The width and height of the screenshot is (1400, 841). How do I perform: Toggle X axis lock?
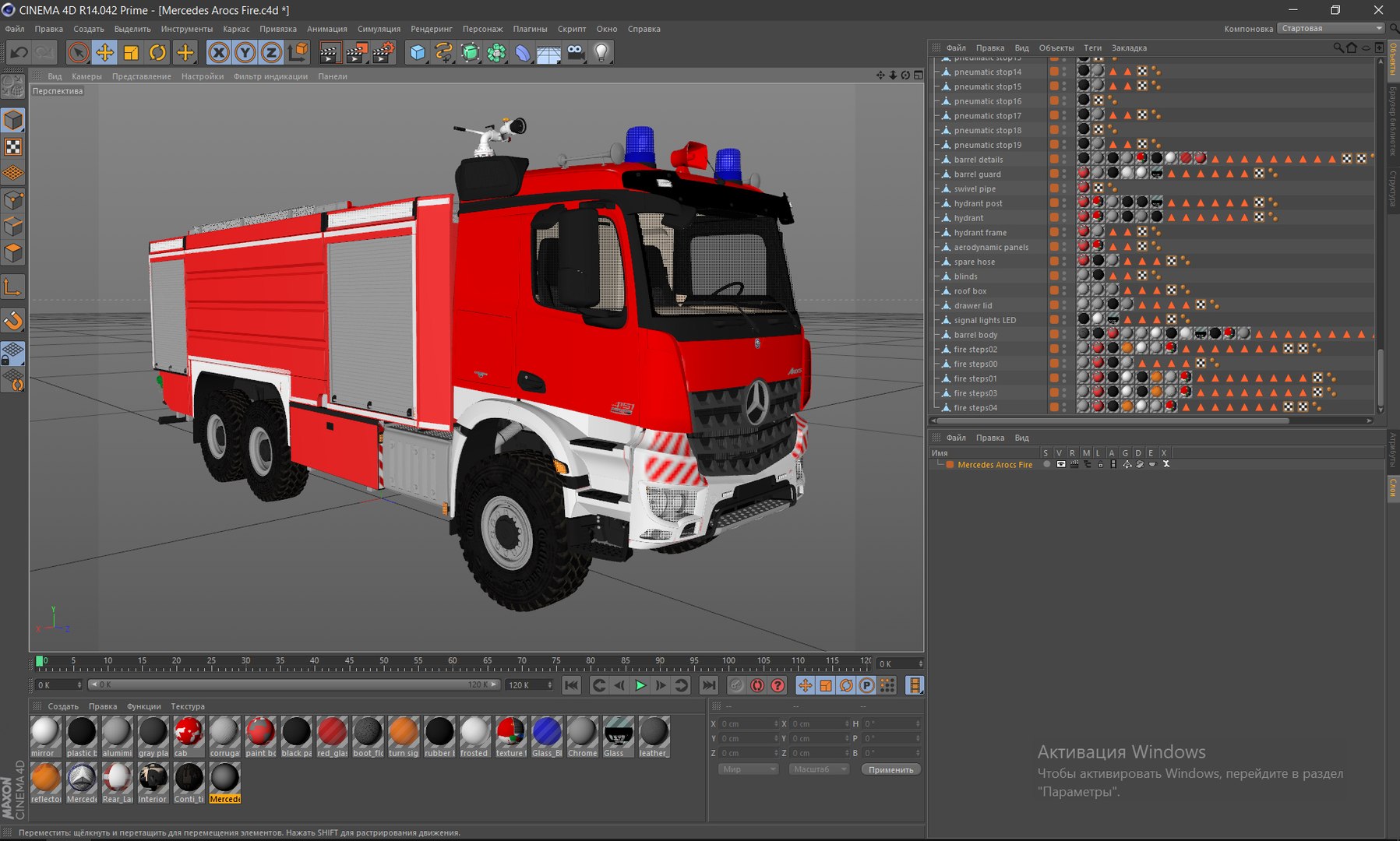pos(219,52)
